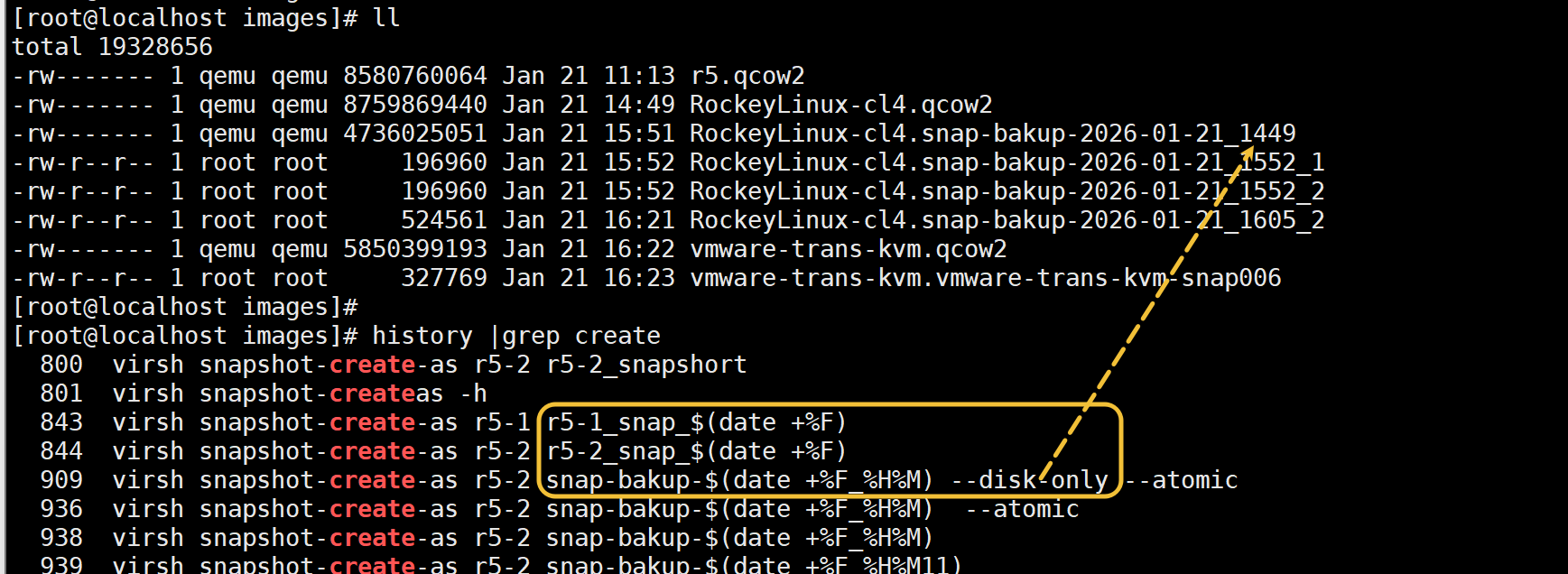Click the snapshot file ending in 1552_2
This screenshot has height=574, width=1568.
[x=1007, y=191]
